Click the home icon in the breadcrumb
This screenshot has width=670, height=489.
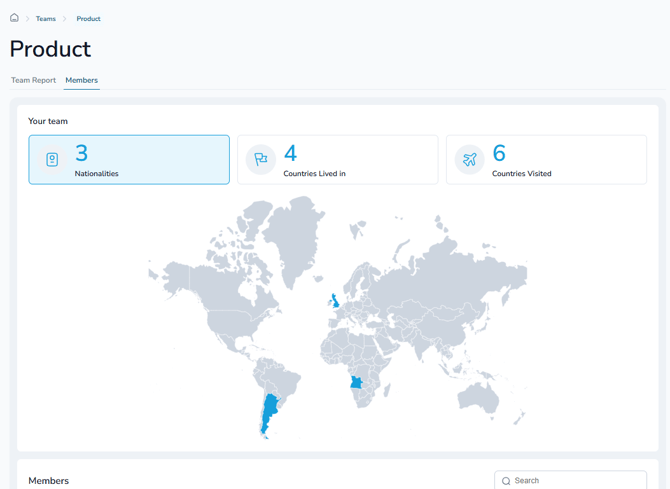tap(14, 18)
